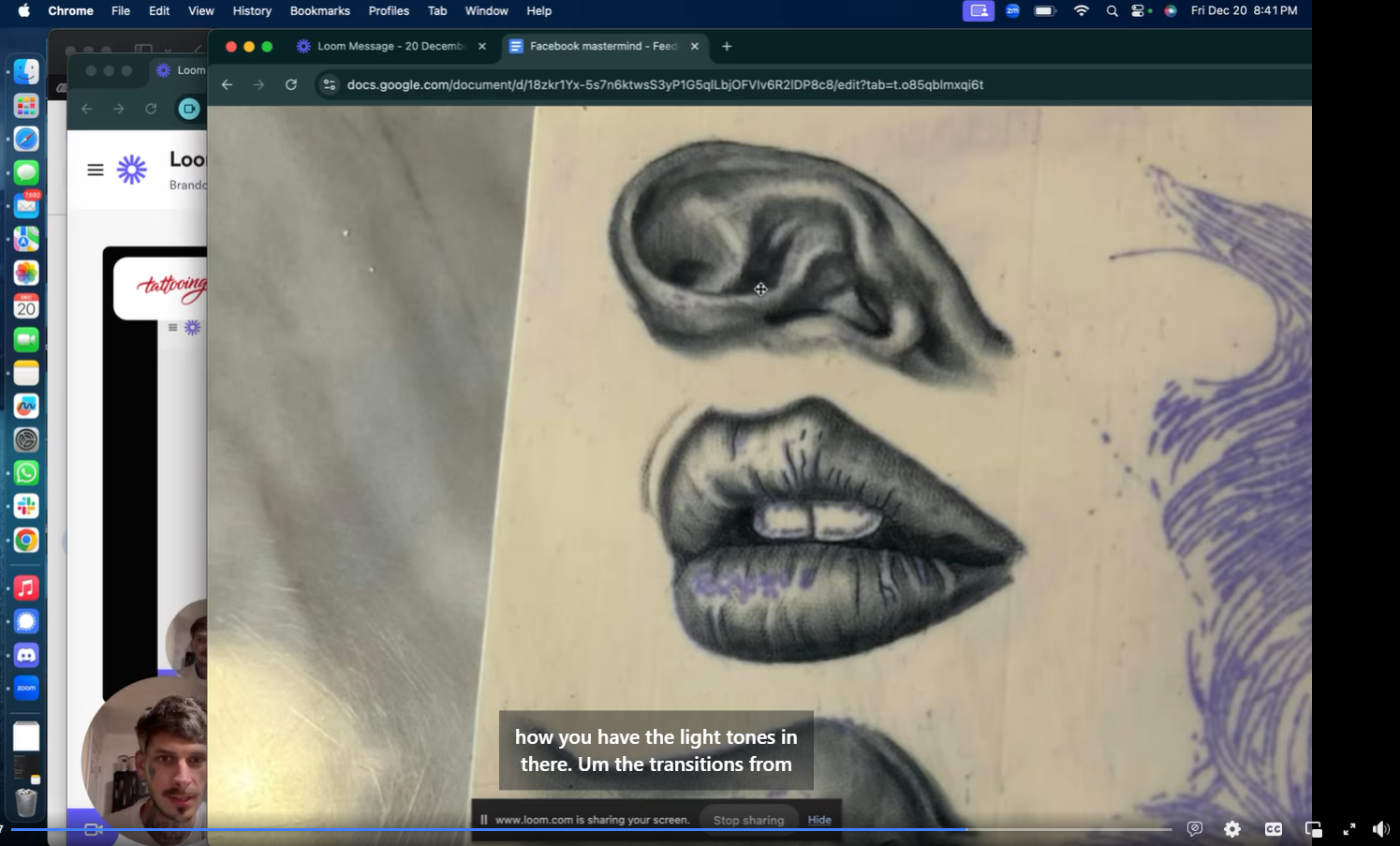Click Siri icon in menu bar
The width and height of the screenshot is (1400, 846).
(x=1171, y=11)
